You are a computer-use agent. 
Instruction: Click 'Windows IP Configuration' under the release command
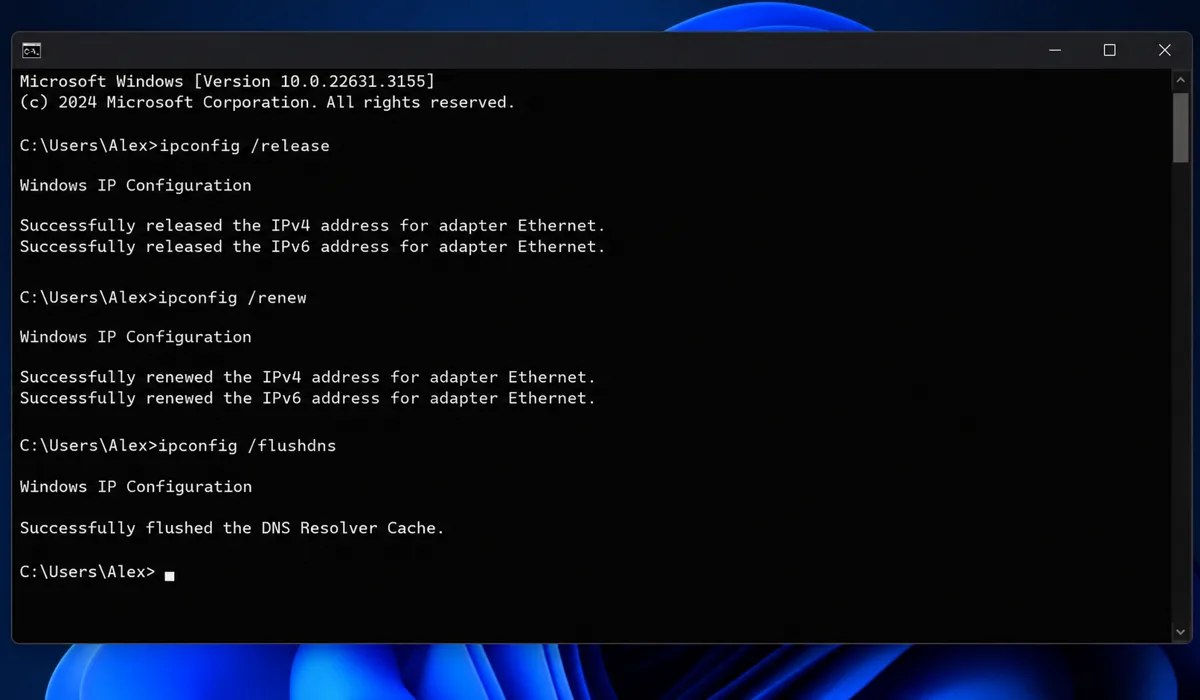click(136, 186)
